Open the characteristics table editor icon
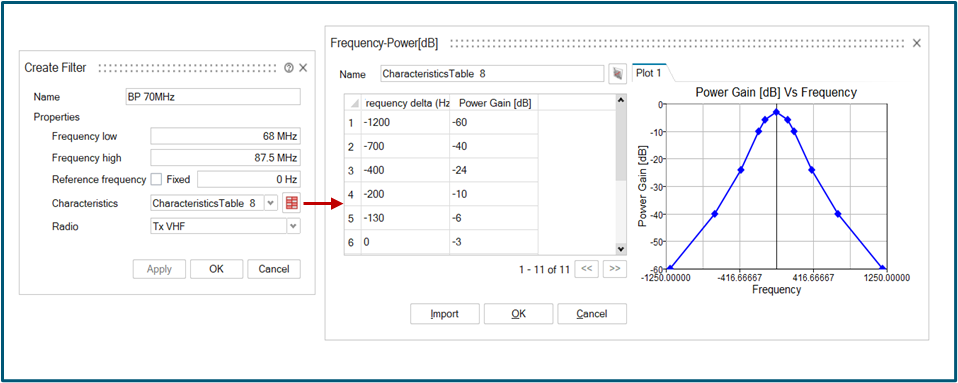Image resolution: width=958 pixels, height=383 pixels. click(x=292, y=203)
